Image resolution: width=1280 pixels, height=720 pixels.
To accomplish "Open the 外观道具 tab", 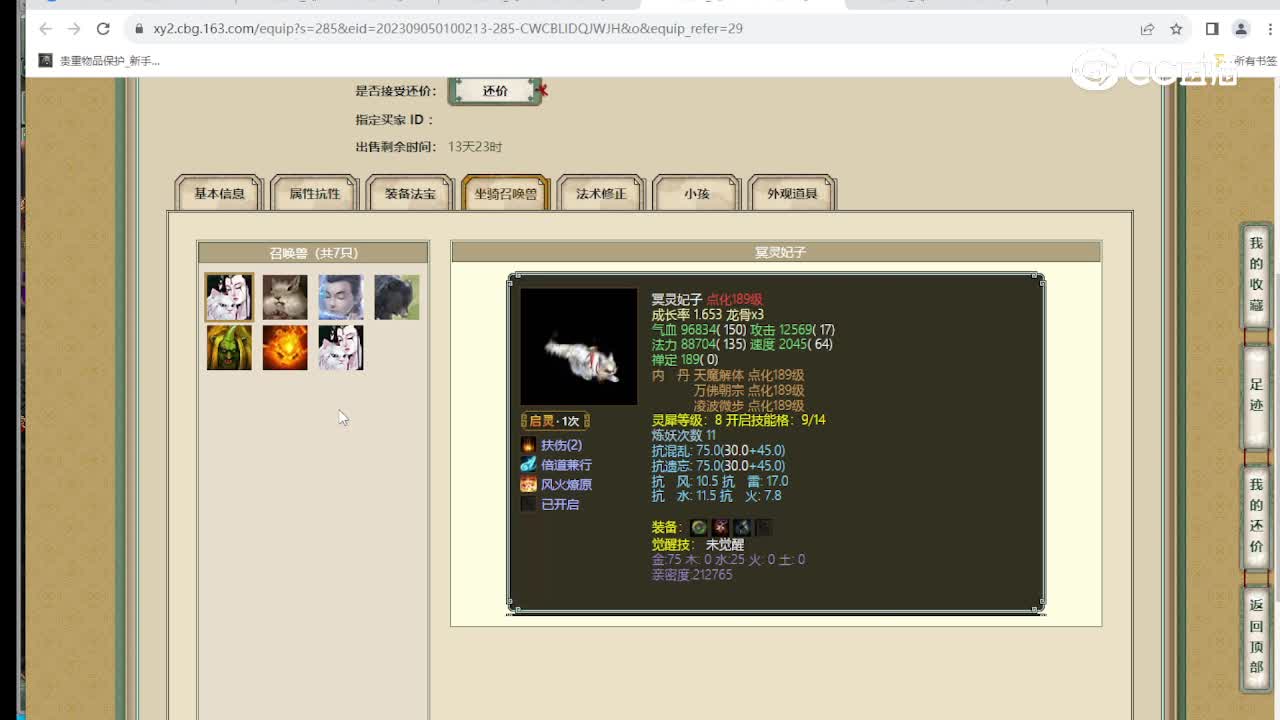I will point(792,193).
